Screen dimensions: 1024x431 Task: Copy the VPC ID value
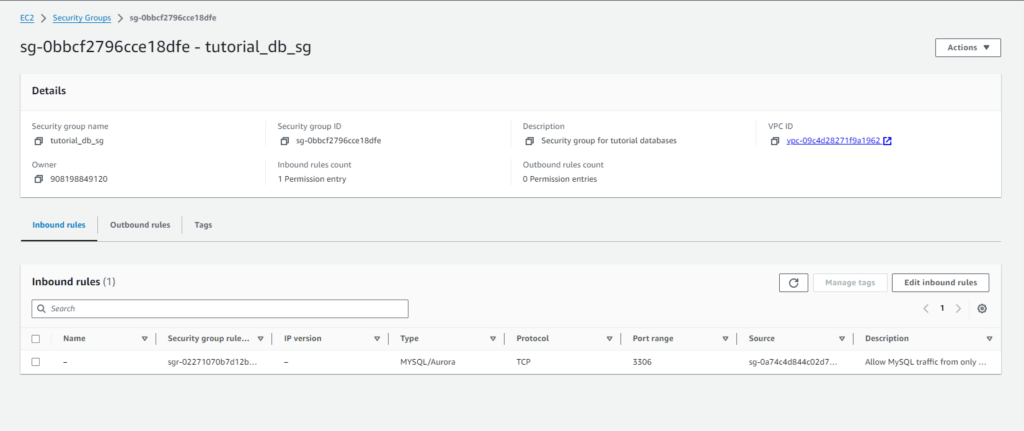coord(775,141)
